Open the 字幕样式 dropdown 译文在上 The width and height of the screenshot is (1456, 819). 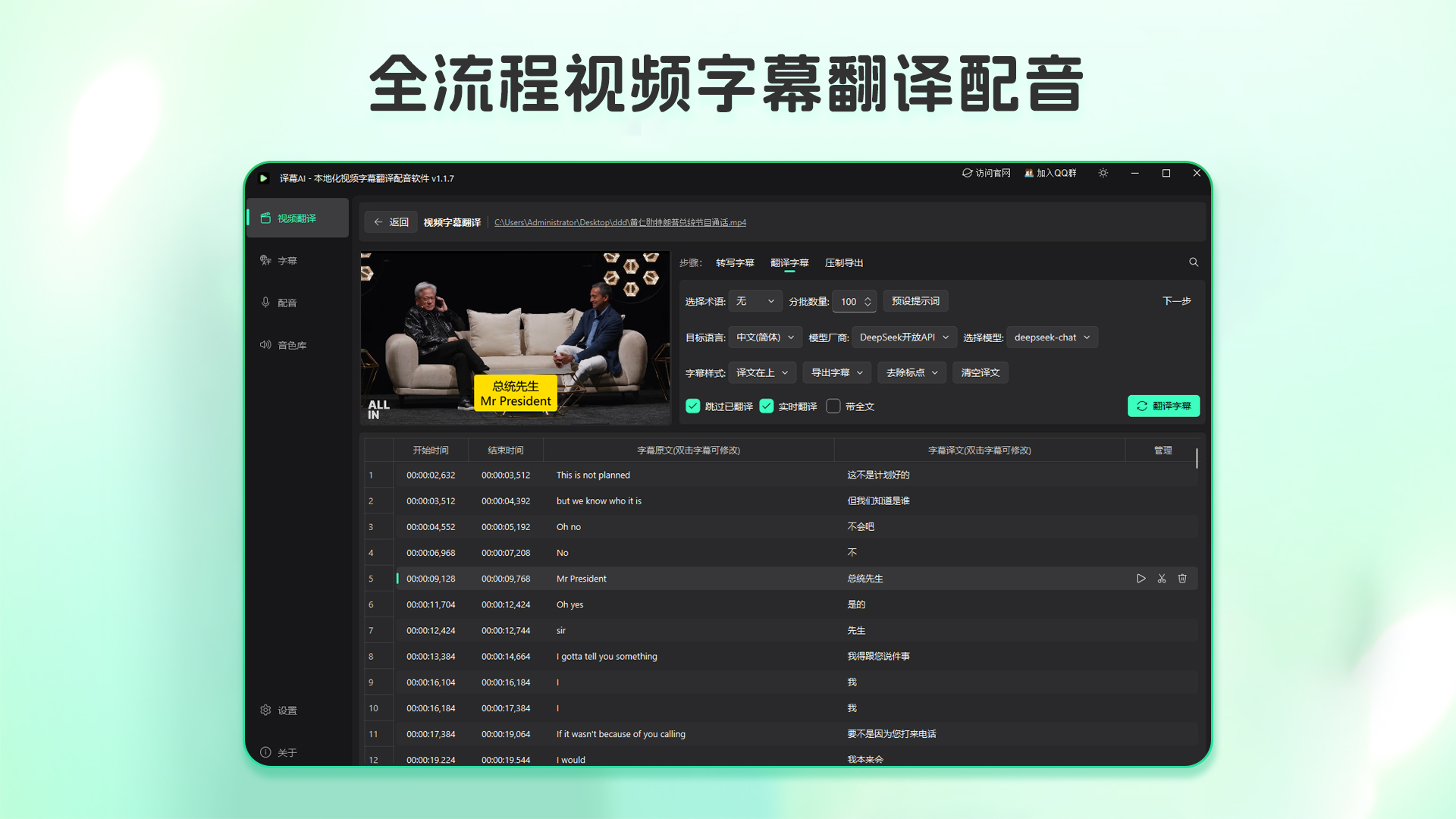762,373
